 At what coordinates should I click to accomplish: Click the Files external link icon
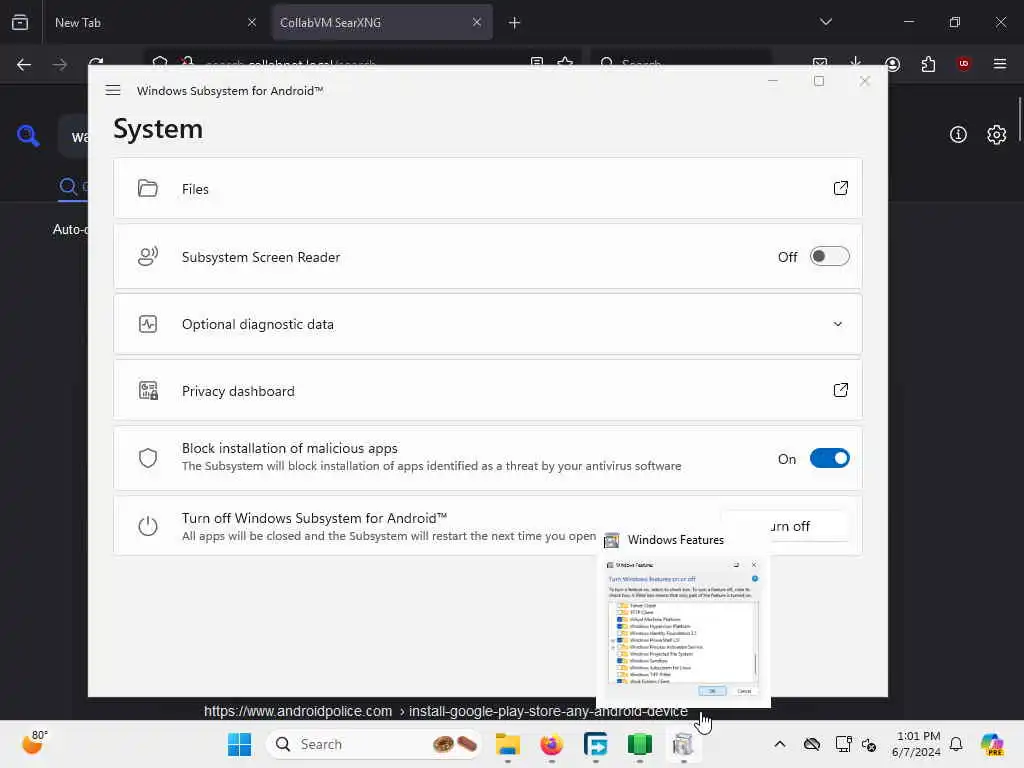(840, 188)
